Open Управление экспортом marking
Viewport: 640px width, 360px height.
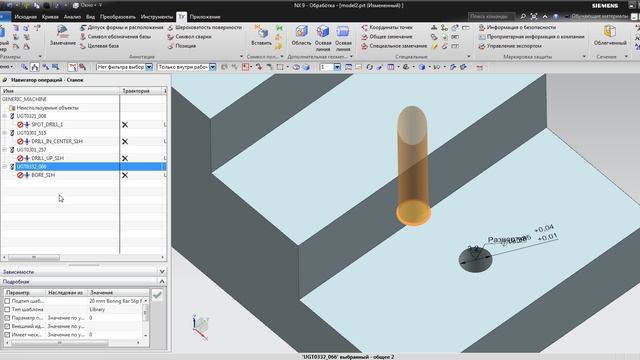tap(510, 46)
